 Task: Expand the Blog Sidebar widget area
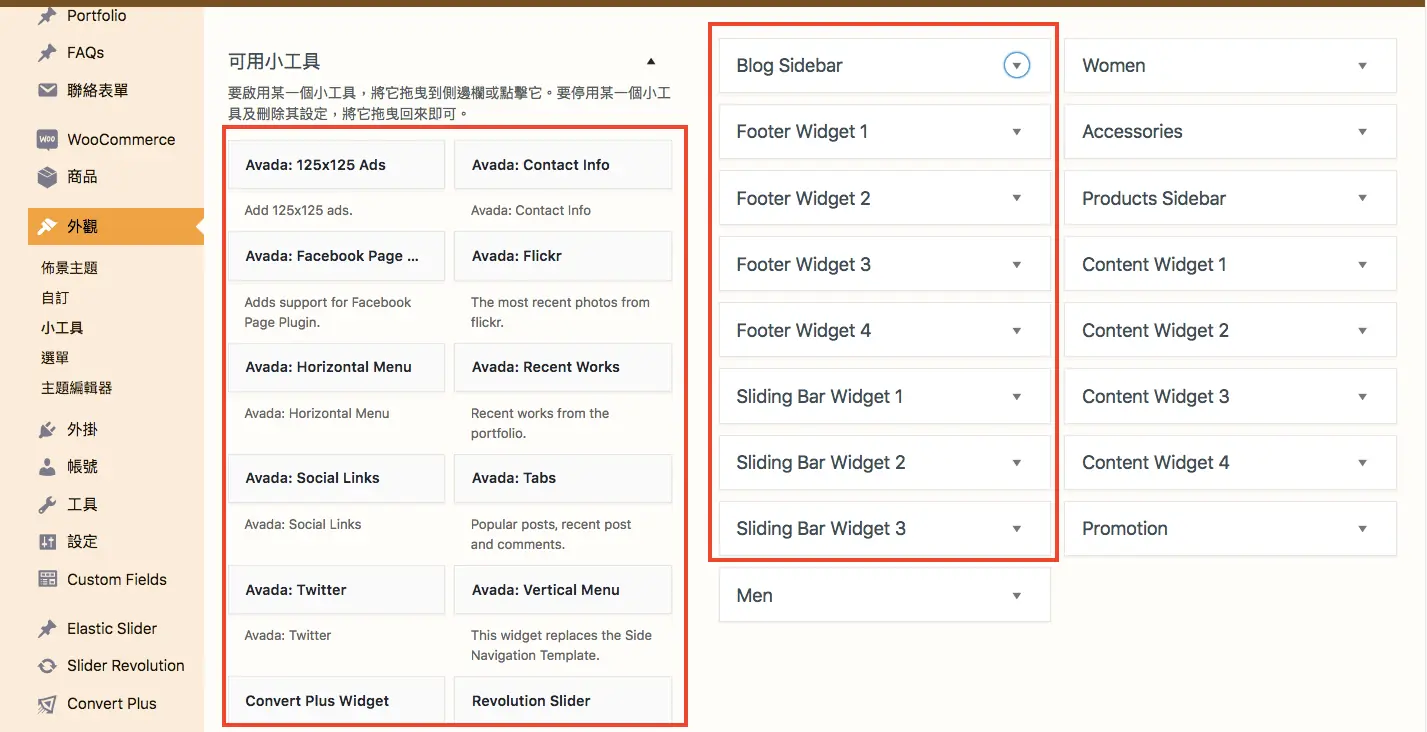click(x=1017, y=66)
